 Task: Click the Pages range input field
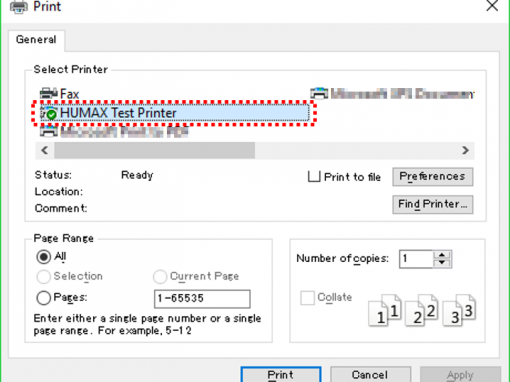click(x=202, y=299)
